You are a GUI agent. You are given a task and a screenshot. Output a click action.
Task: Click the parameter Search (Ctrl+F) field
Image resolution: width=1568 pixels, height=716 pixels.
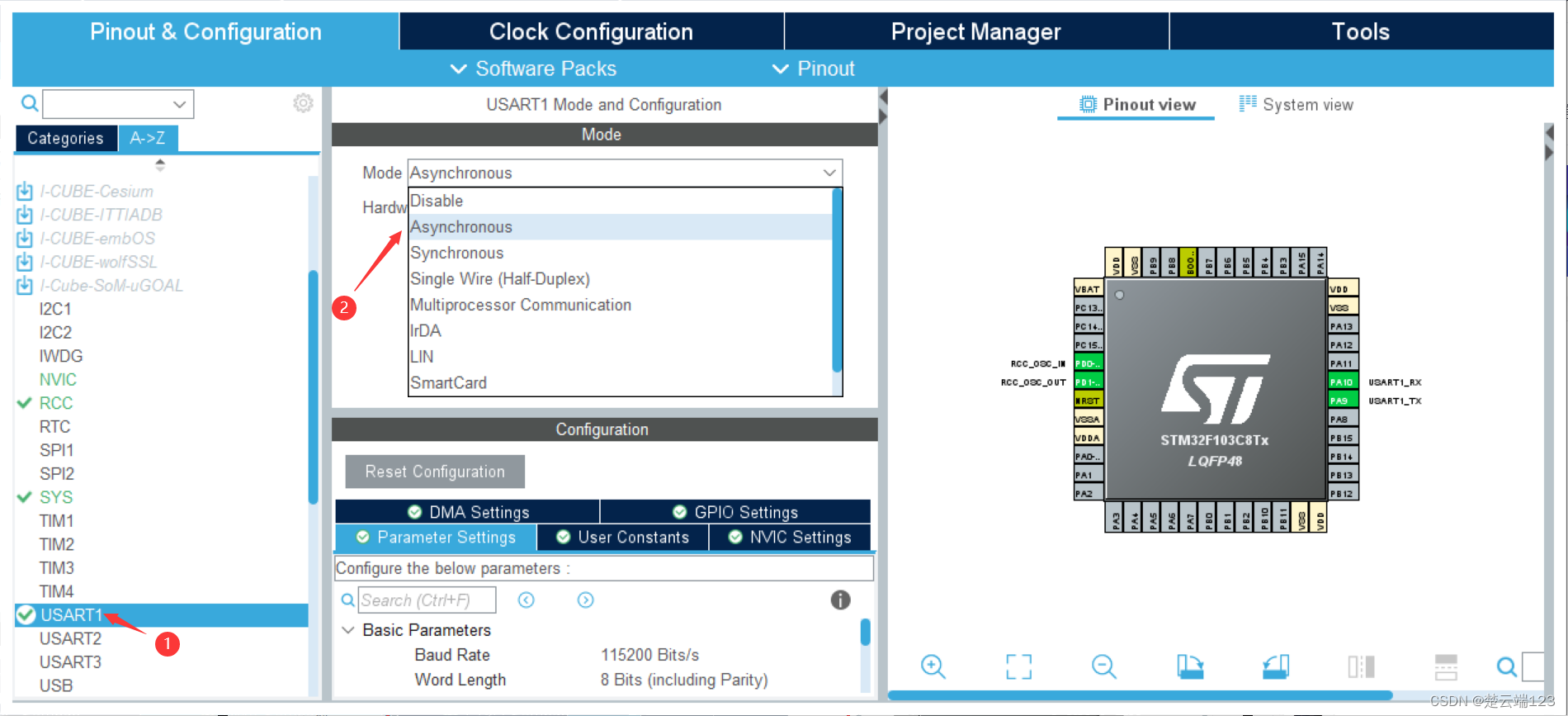[427, 600]
